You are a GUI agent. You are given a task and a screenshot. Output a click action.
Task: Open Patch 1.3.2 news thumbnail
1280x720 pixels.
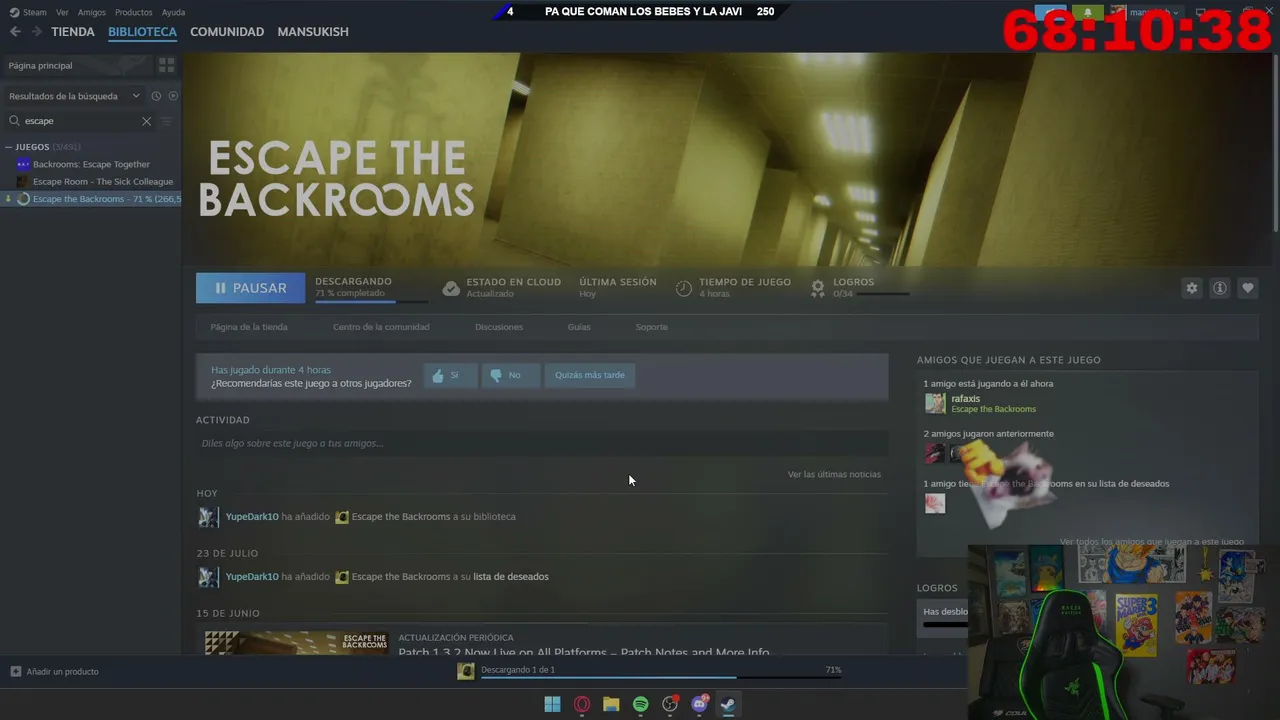[x=296, y=642]
